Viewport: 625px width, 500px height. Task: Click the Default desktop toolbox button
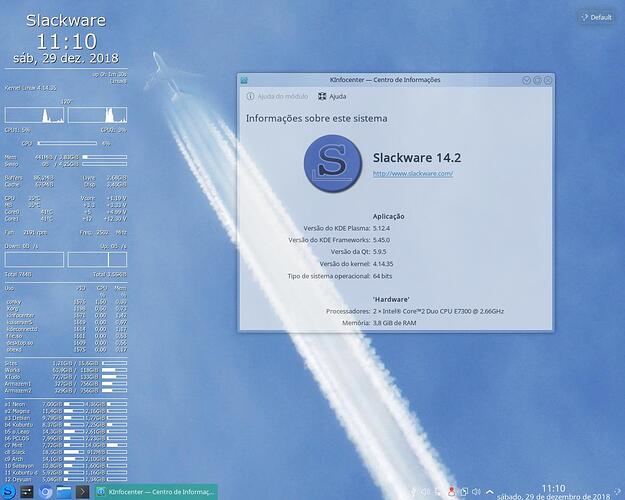point(596,17)
